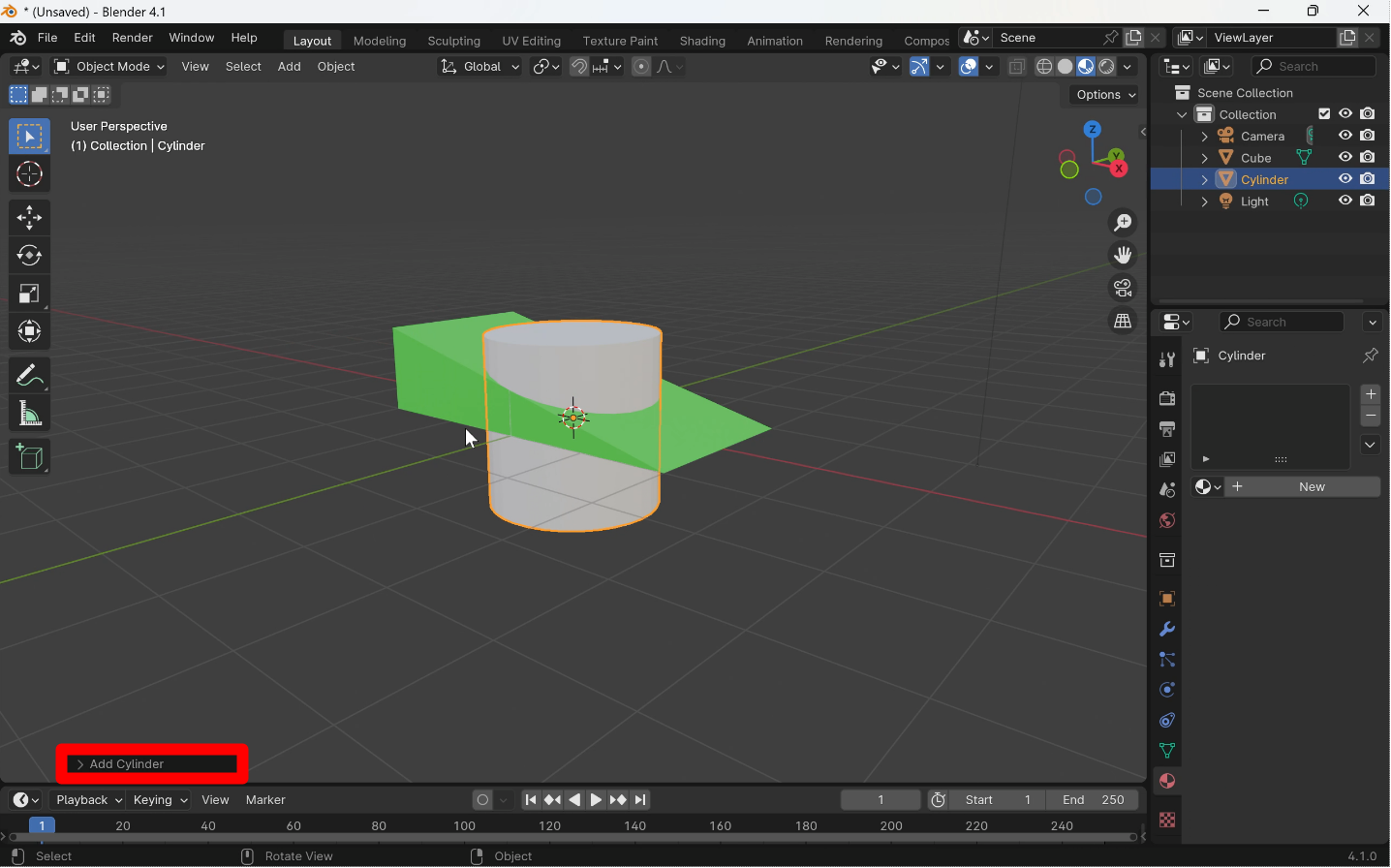The width and height of the screenshot is (1391, 868).
Task: Switch orthographic/perspective view grid icon
Action: [x=1123, y=322]
